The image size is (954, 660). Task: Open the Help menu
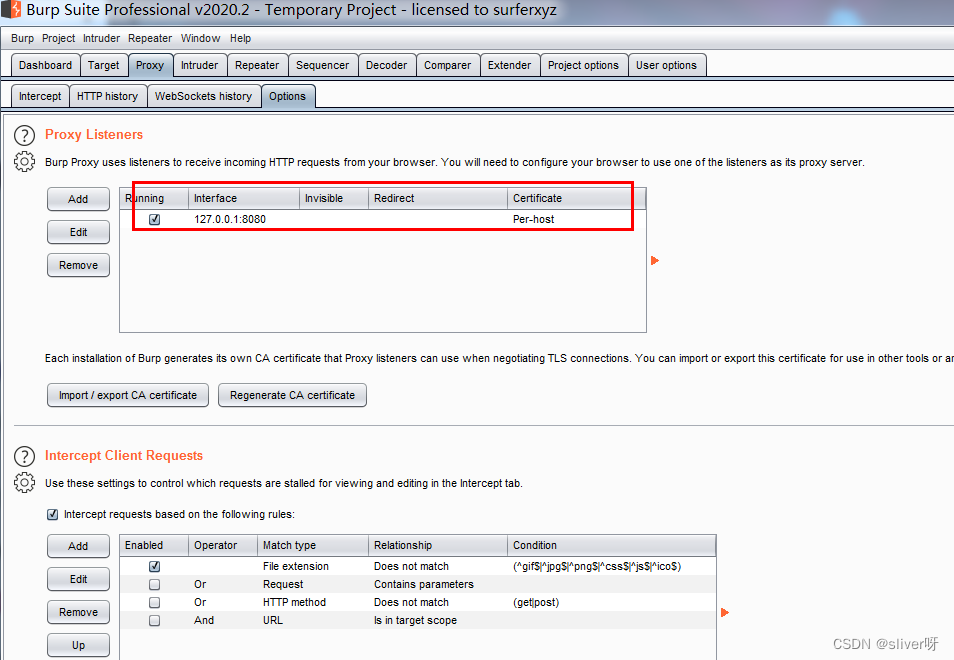point(240,38)
